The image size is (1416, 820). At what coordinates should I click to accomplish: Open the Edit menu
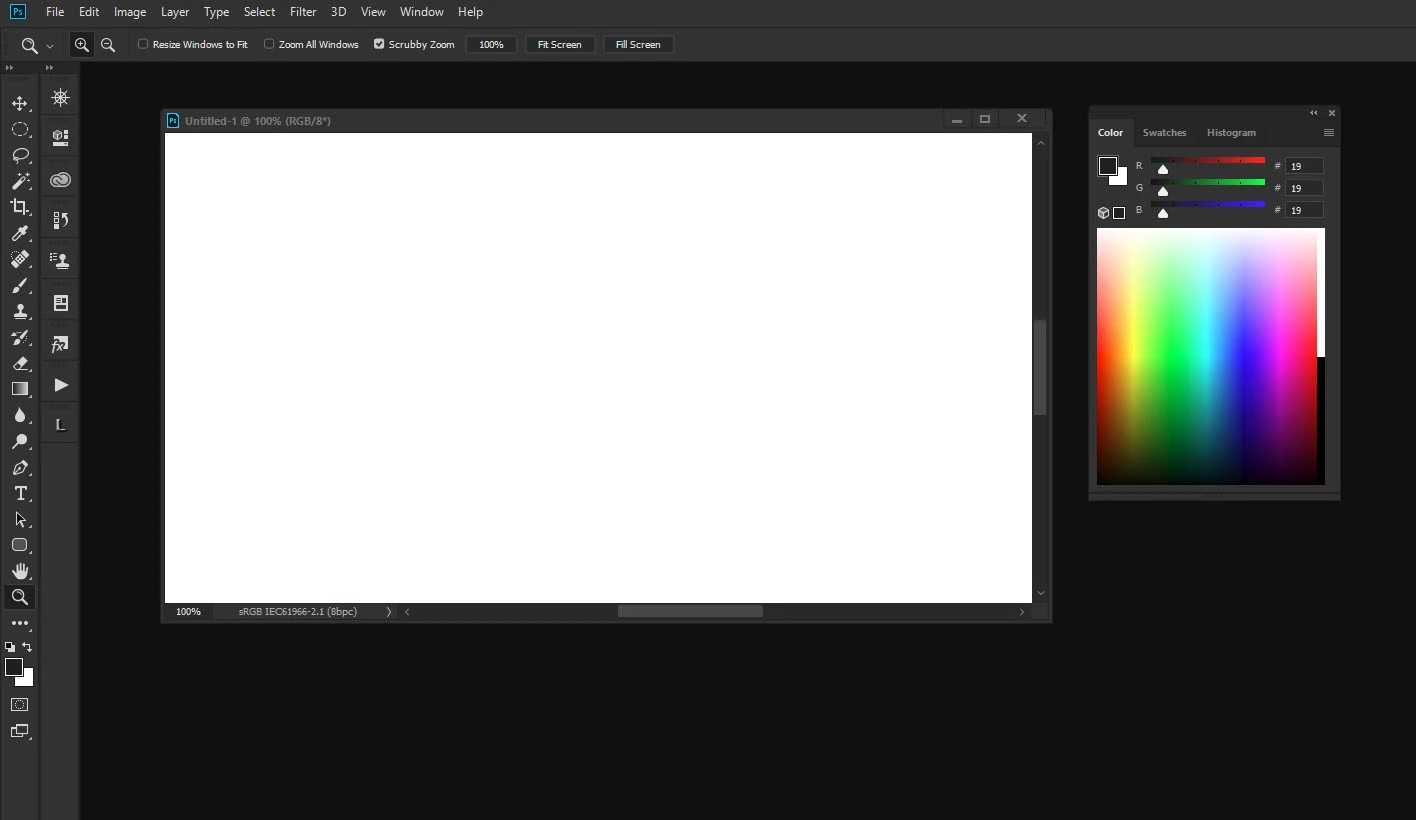89,12
